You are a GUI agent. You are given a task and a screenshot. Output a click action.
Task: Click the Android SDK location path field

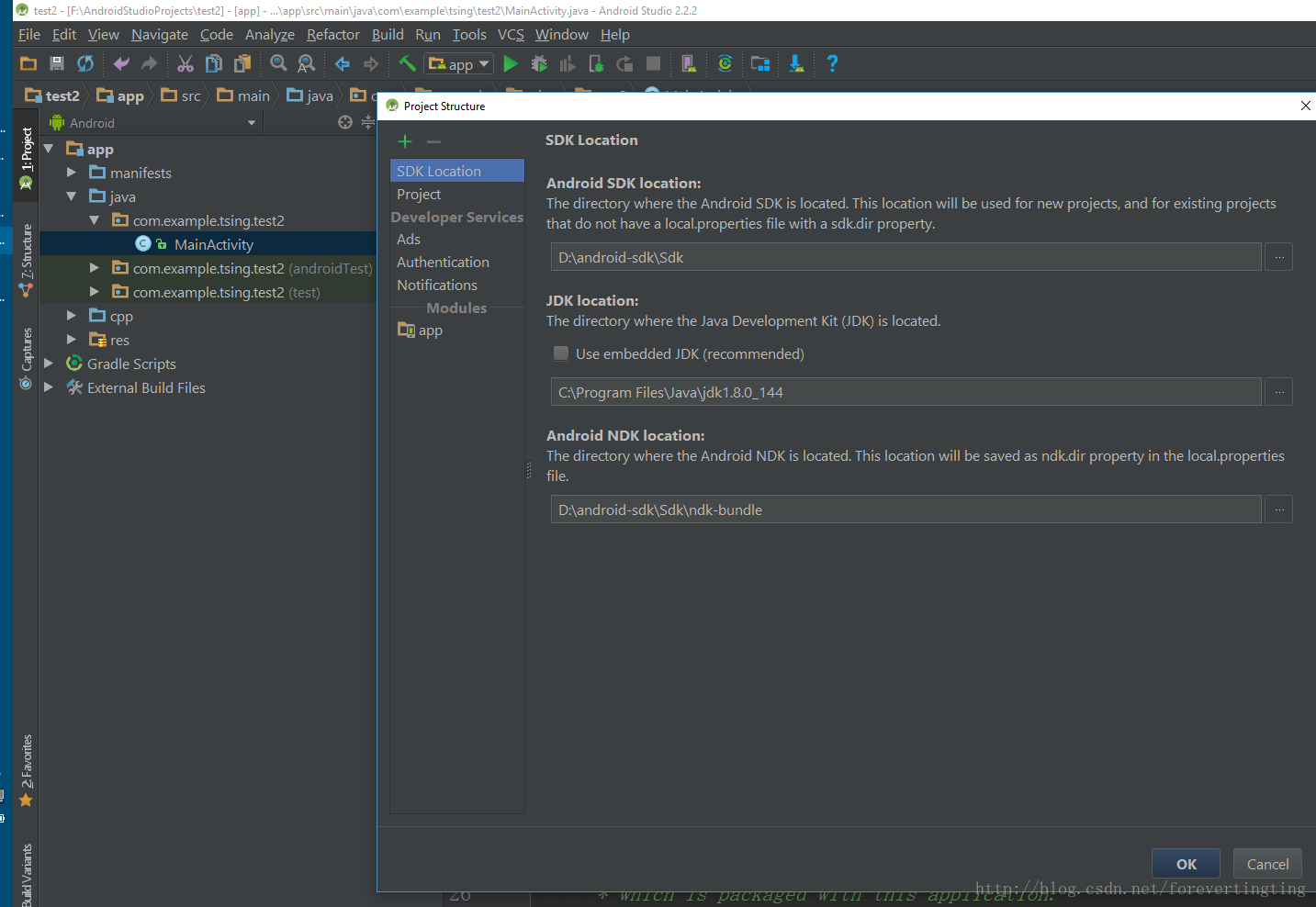(905, 257)
